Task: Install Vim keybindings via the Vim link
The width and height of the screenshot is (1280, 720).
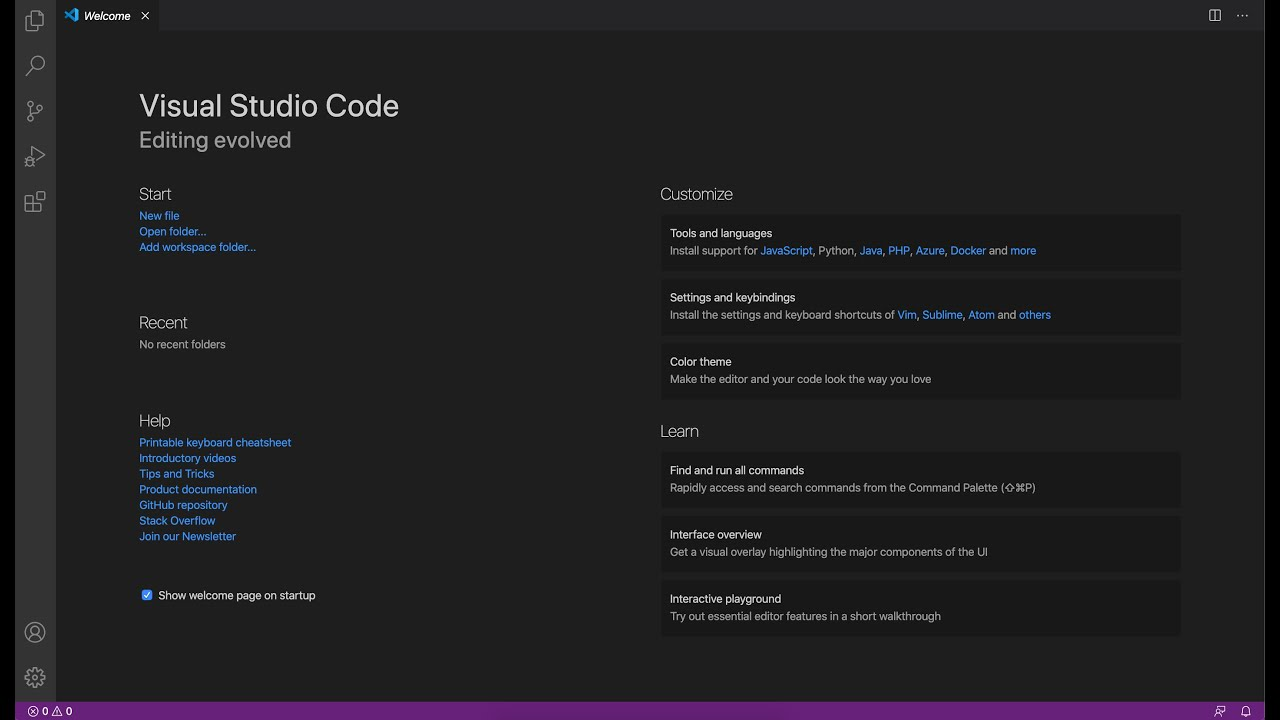Action: [x=906, y=314]
